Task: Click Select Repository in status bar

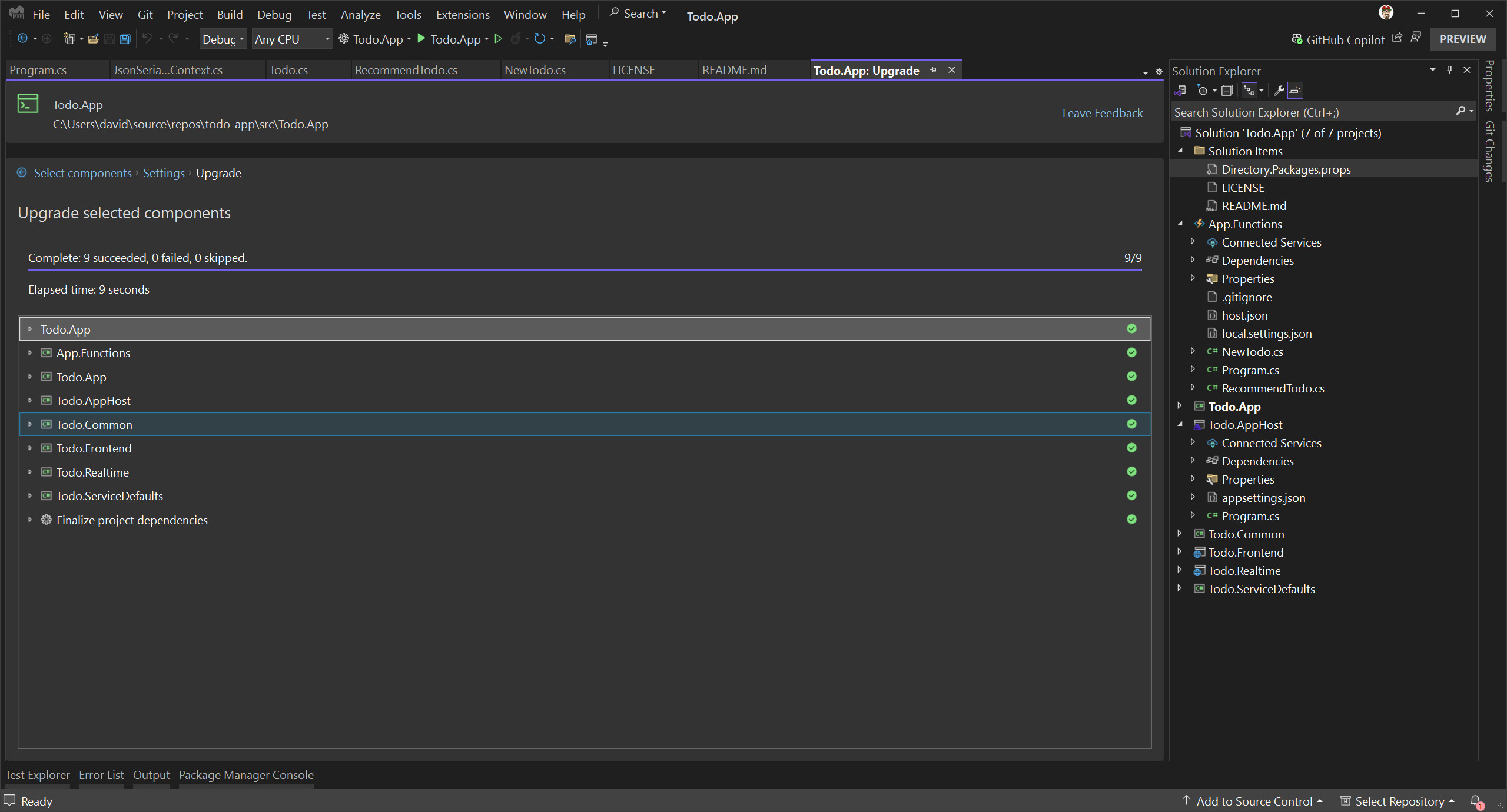Action: (x=1398, y=801)
